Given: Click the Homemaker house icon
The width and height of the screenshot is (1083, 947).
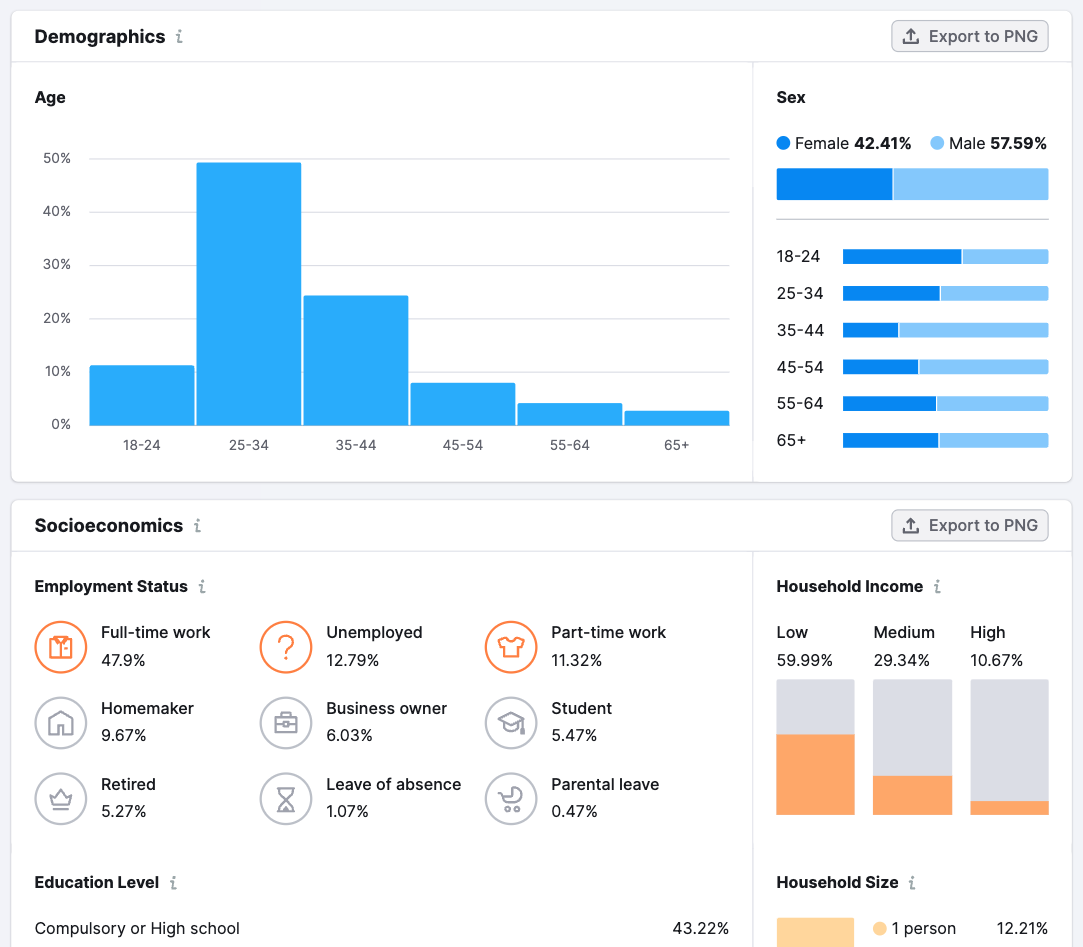Looking at the screenshot, I should [x=61, y=723].
